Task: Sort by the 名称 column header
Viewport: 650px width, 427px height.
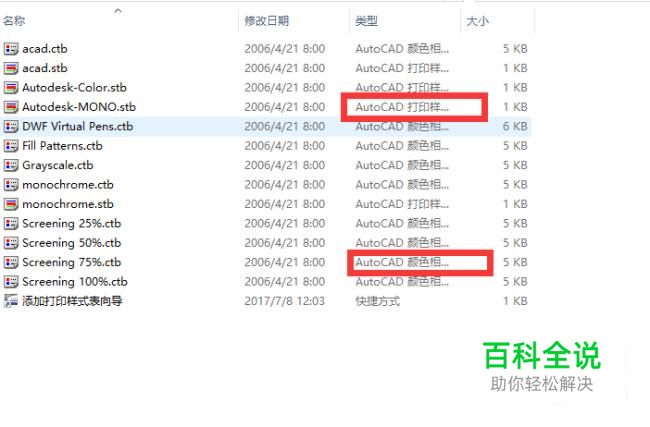Action: [14, 21]
